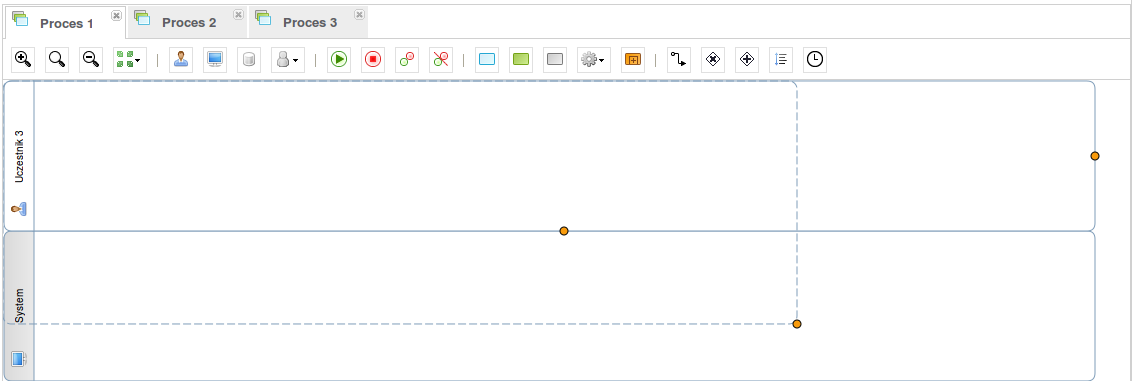Open the gear settings dropdown

click(x=593, y=59)
